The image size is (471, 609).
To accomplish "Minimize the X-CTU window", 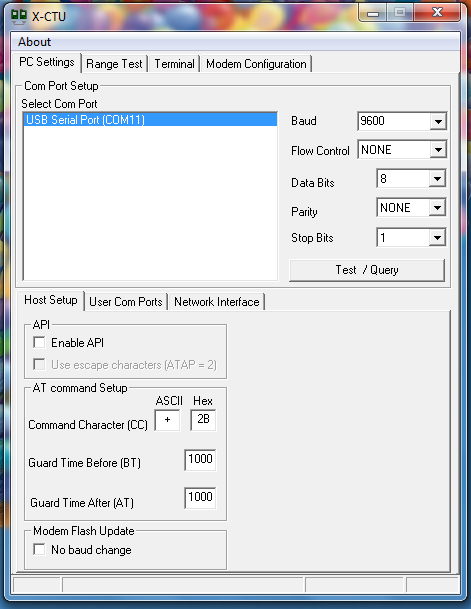I will click(373, 14).
